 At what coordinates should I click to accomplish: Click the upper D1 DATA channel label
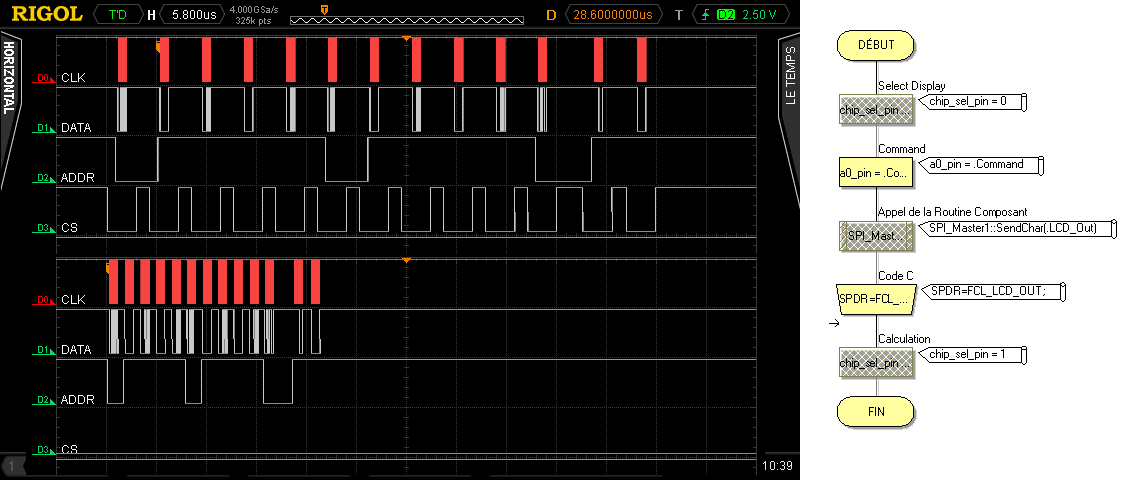pos(62,127)
